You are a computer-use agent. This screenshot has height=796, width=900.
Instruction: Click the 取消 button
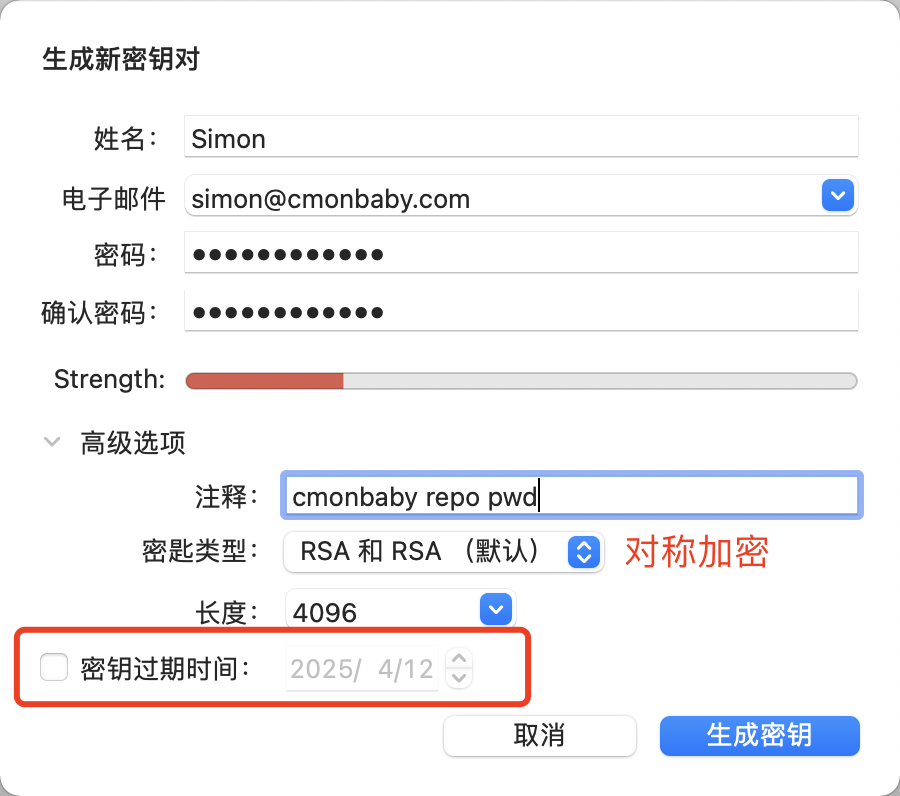click(x=540, y=735)
